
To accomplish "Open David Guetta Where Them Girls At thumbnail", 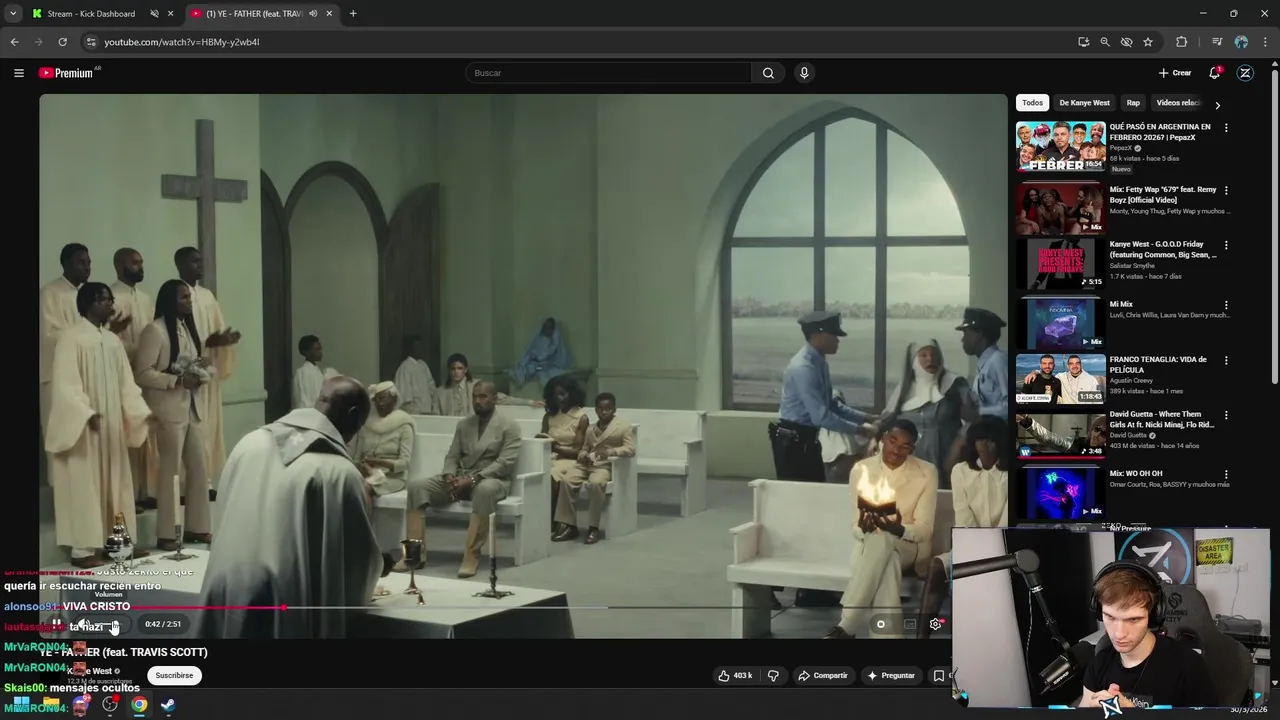I will 1061,435.
